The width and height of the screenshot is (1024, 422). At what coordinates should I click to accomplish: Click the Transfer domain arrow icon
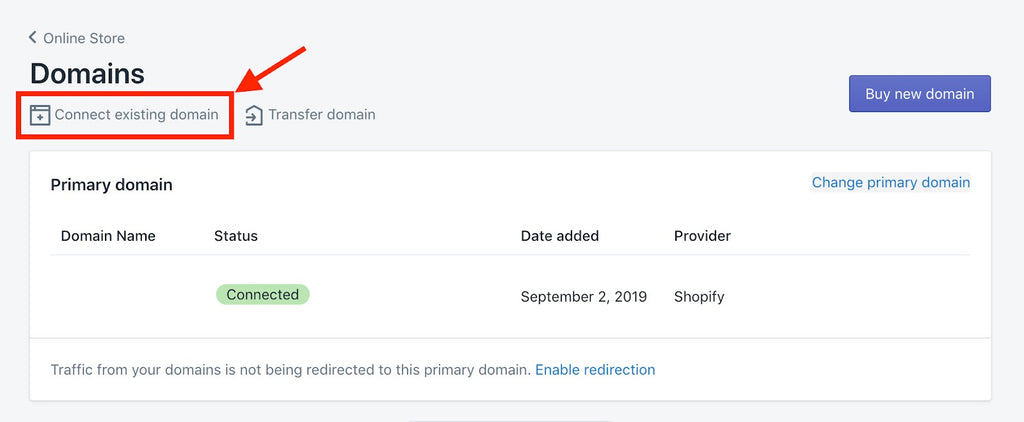254,115
